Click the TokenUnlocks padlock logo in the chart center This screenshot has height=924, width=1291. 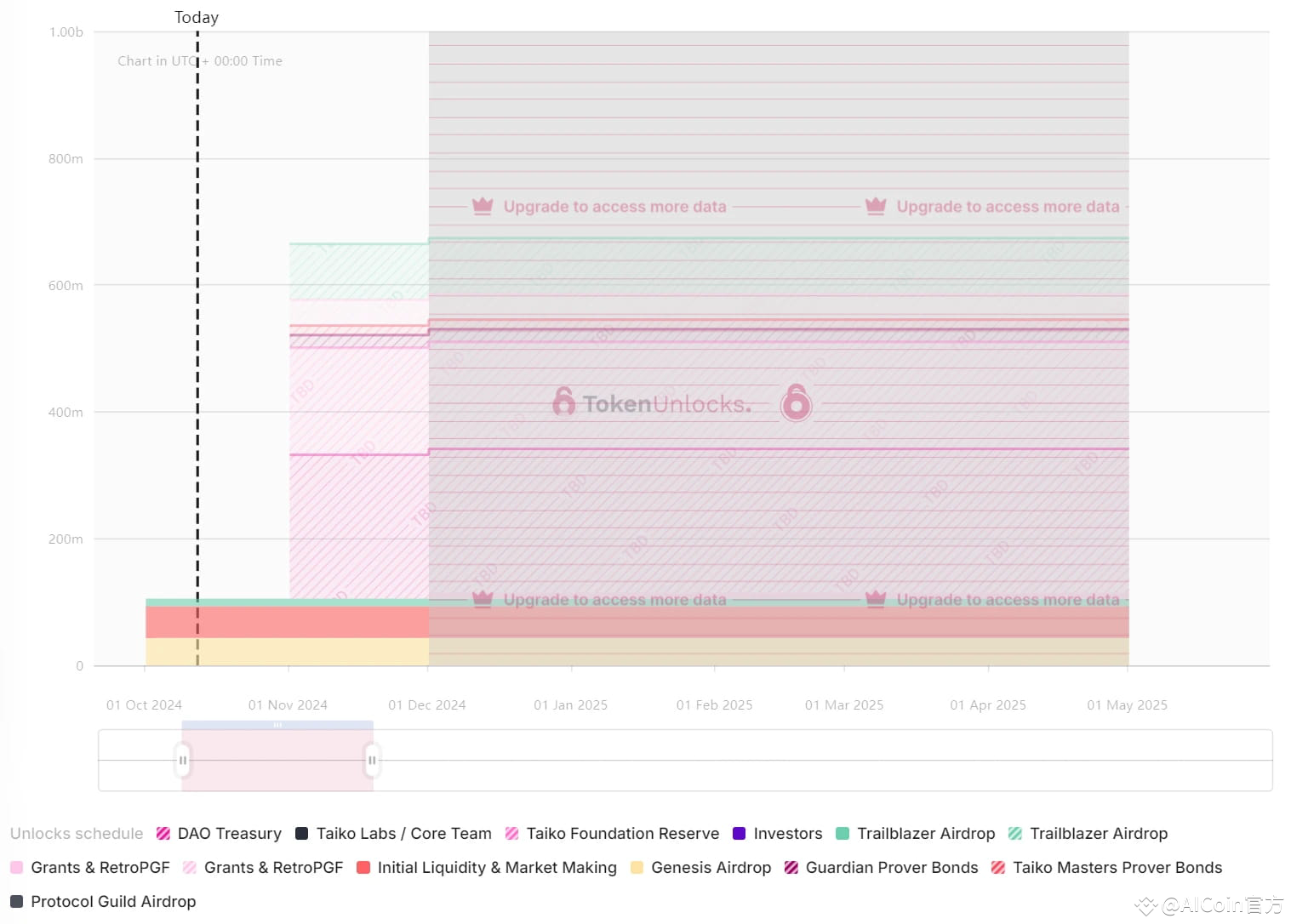tap(563, 403)
